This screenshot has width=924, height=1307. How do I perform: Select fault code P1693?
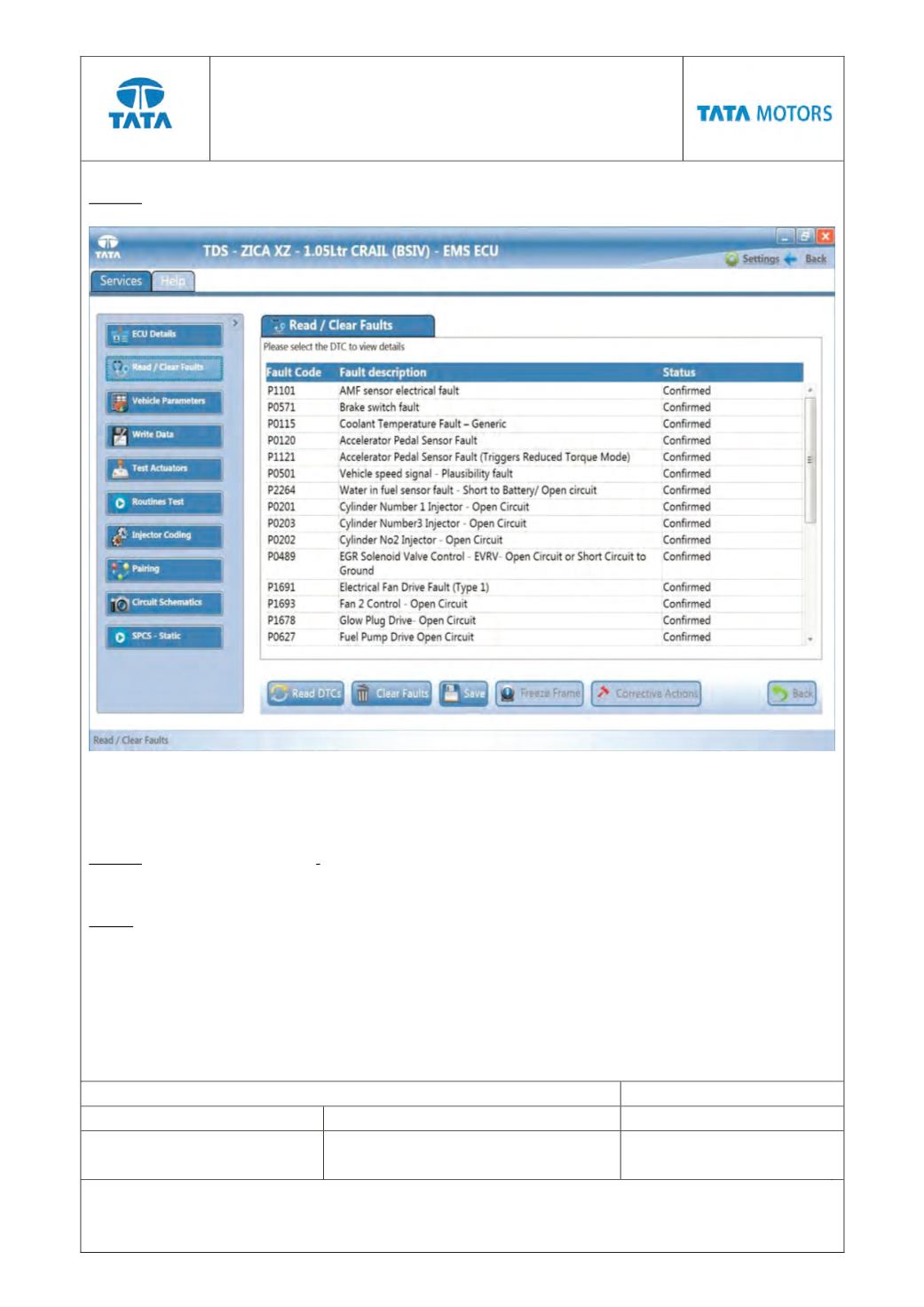pos(281,604)
